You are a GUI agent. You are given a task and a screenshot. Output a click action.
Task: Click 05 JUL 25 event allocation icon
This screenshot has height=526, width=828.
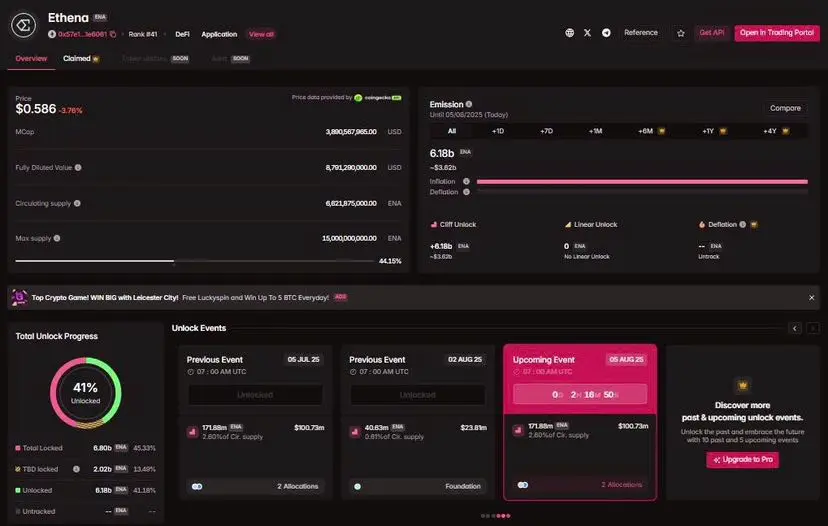click(x=197, y=486)
